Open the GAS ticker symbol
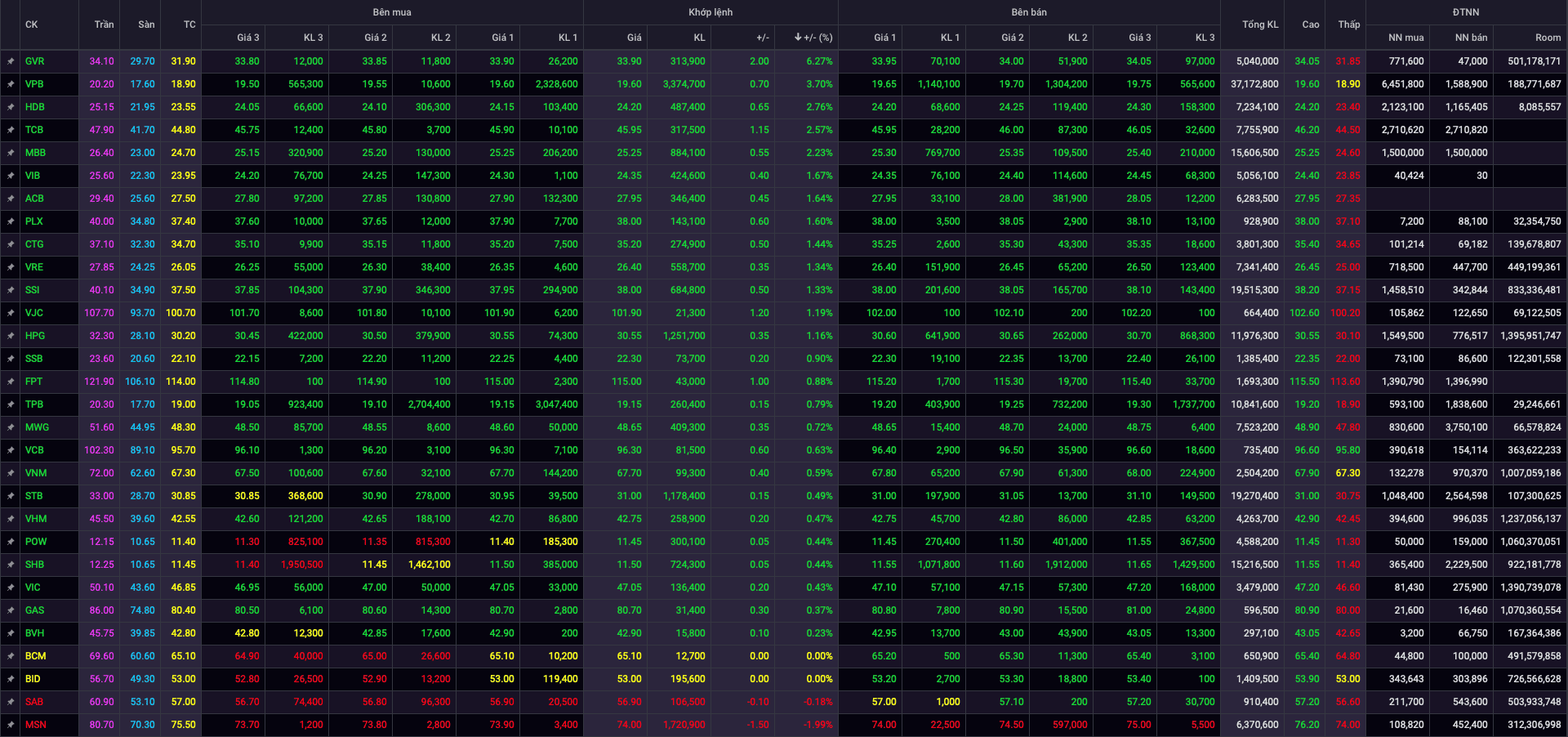1568x737 pixels. click(x=34, y=610)
